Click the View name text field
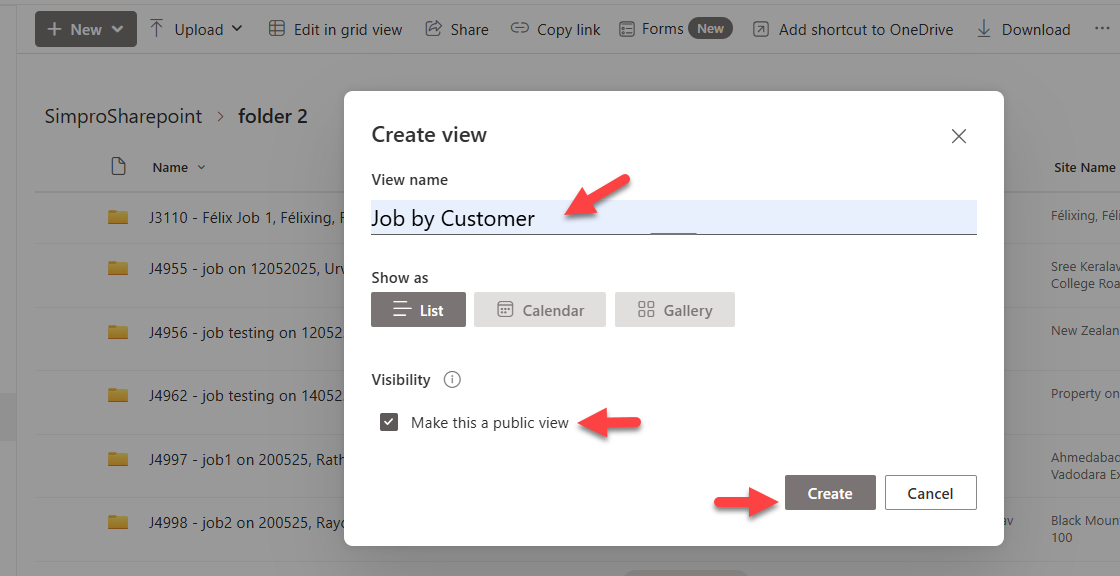The height and width of the screenshot is (576, 1120). pyautogui.click(x=673, y=218)
